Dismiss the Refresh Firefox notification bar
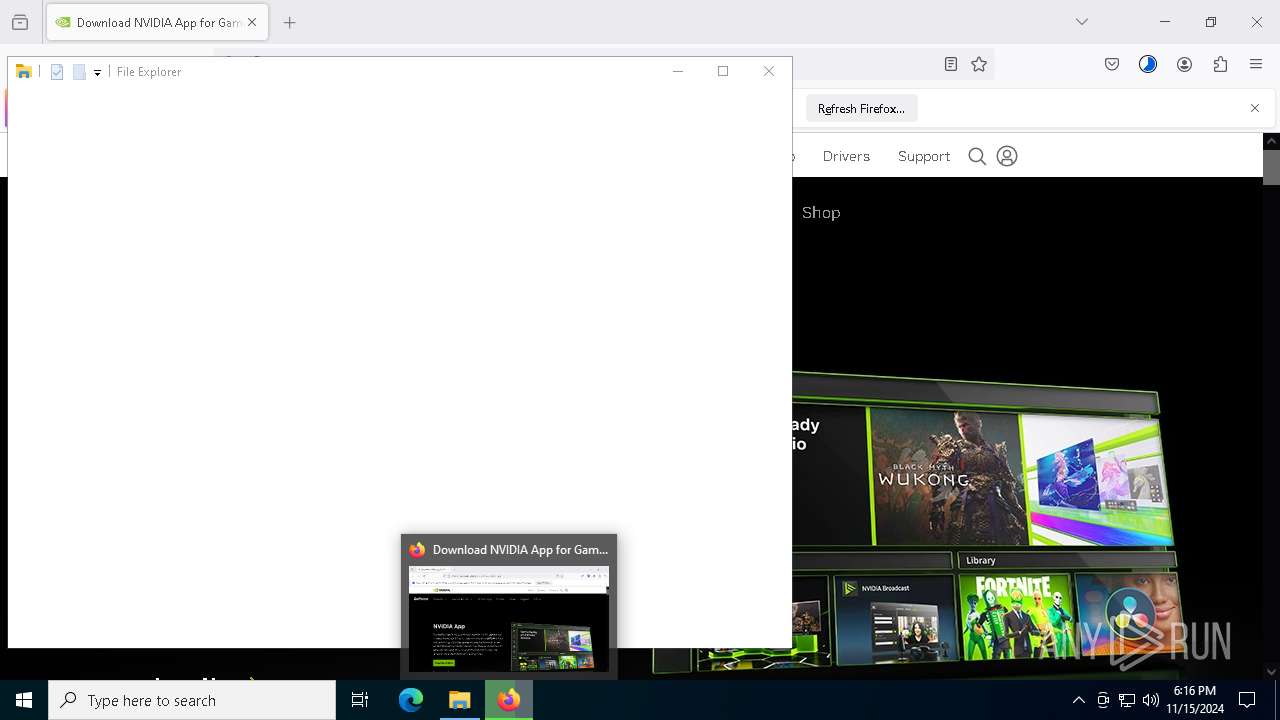The height and width of the screenshot is (720, 1280). 1255,108
